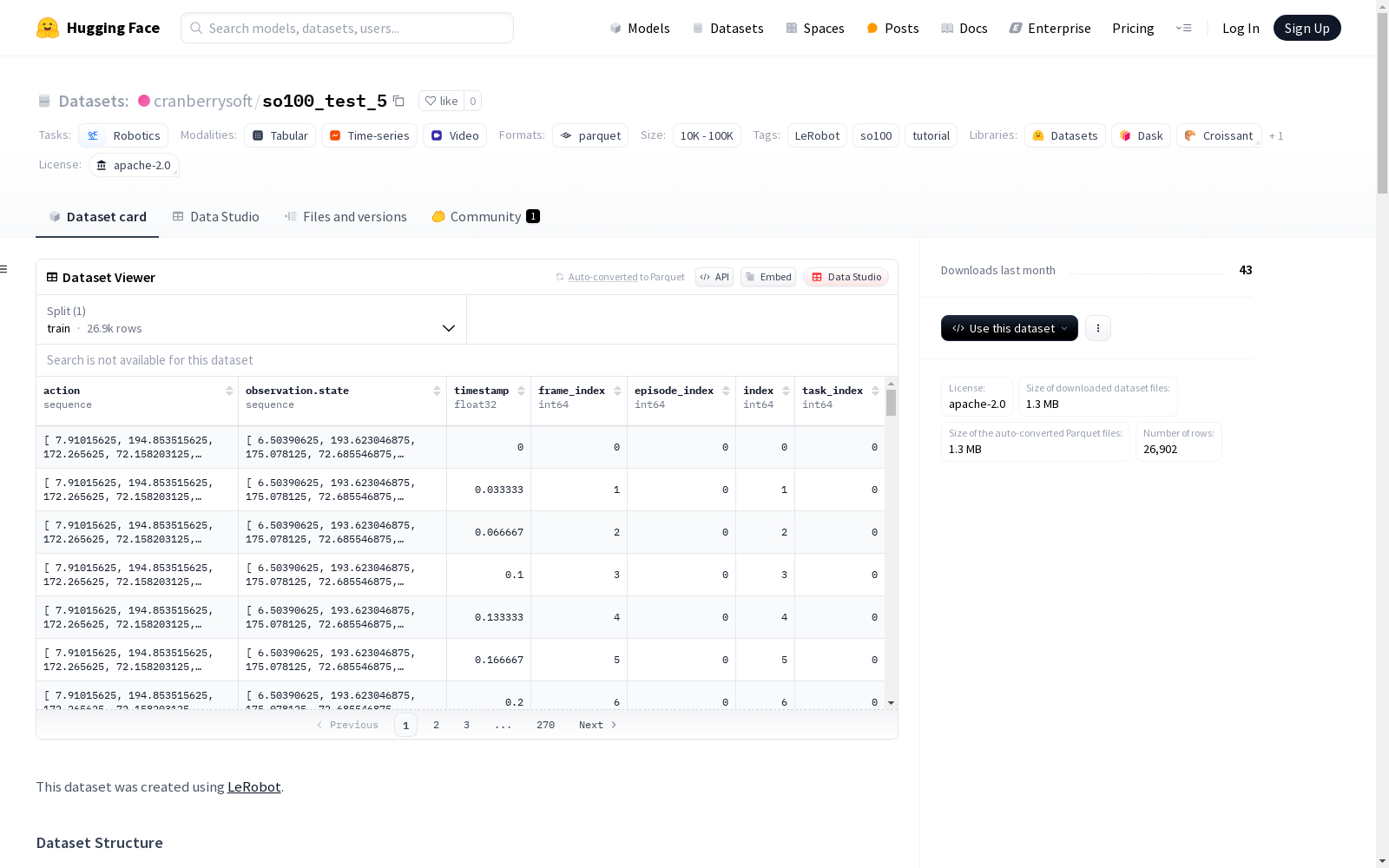
Task: Expand the Split train dropdown
Action: 252,319
